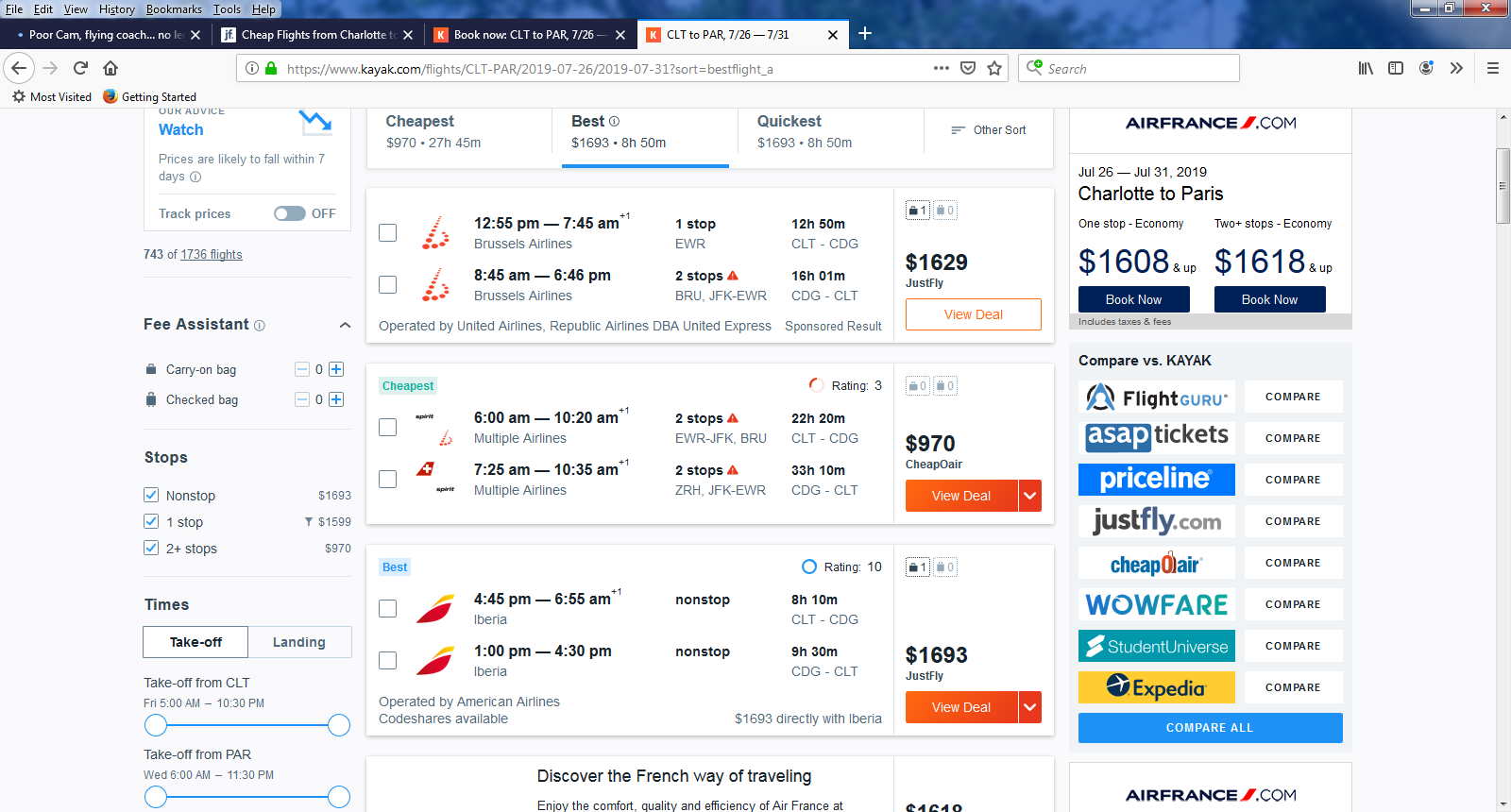Select the 12:55 pm Brussels Airlines flight checkbox
This screenshot has height=812, width=1511.
click(387, 232)
